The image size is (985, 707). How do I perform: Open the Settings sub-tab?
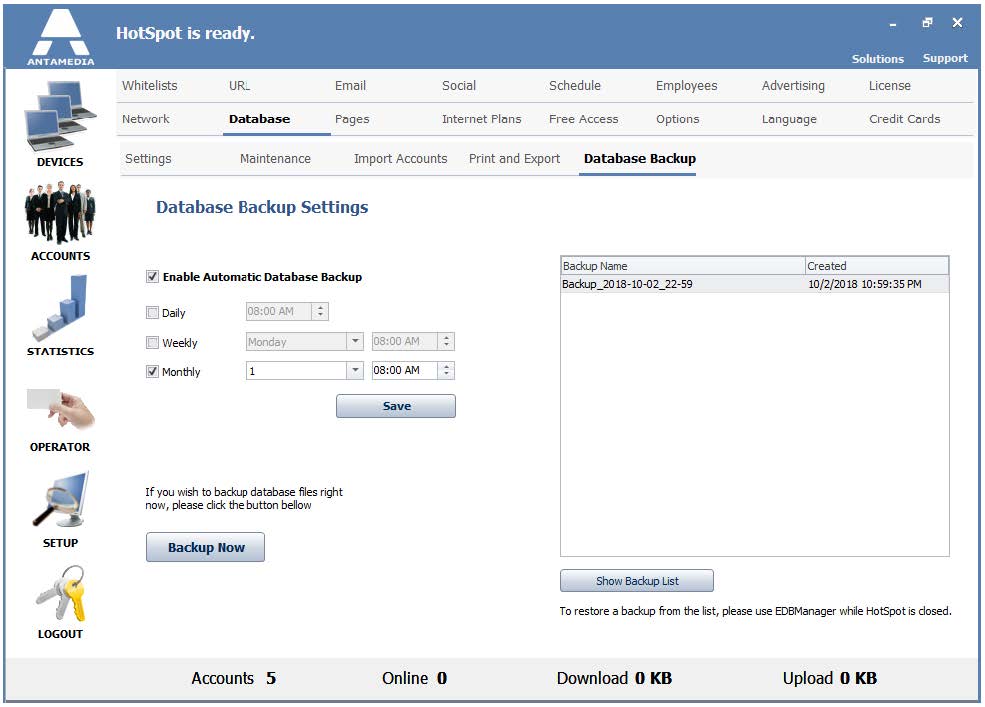click(x=148, y=158)
